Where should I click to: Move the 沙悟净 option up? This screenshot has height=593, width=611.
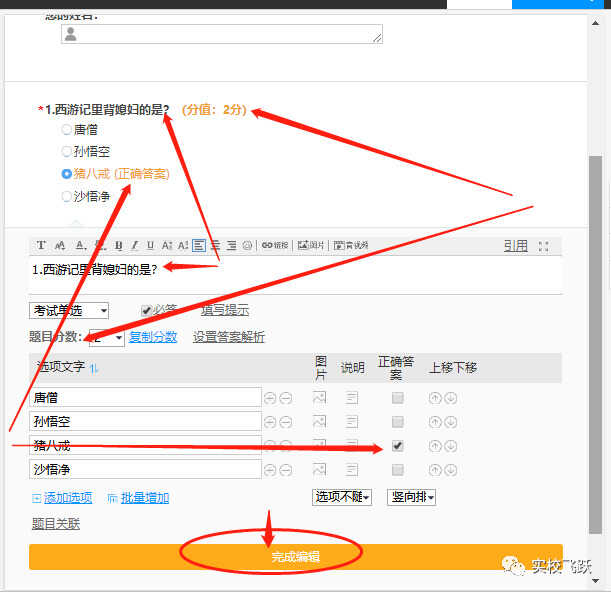click(435, 470)
